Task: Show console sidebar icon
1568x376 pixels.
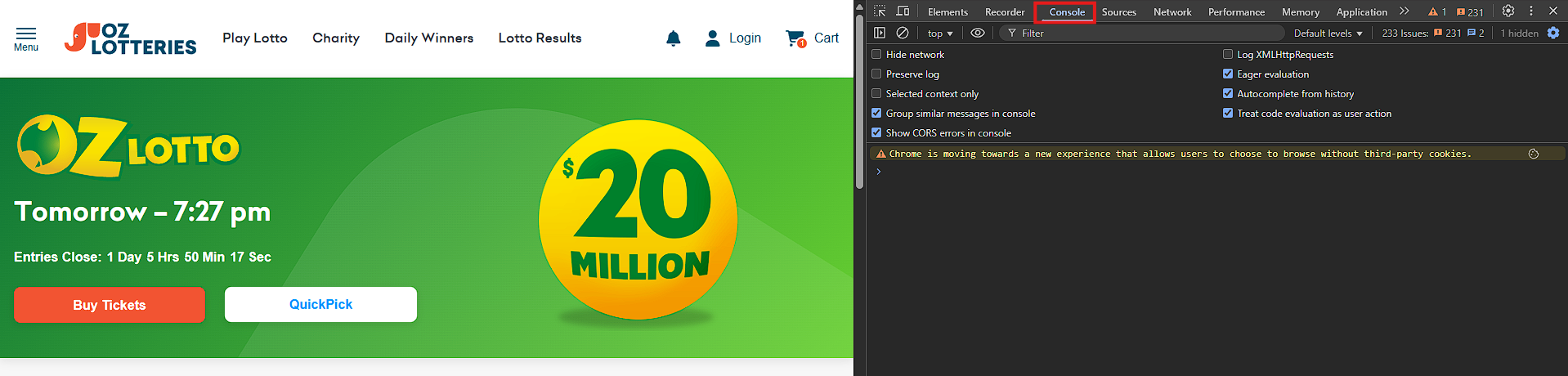Action: coord(880,33)
